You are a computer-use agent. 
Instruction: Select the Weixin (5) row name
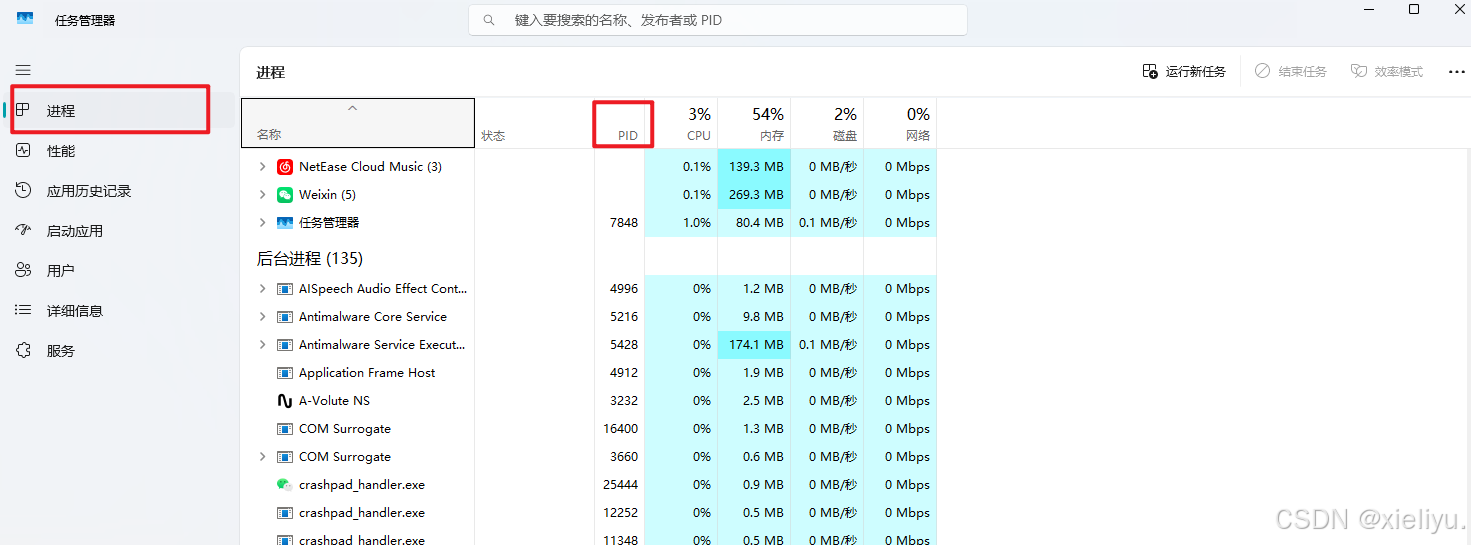pyautogui.click(x=327, y=195)
